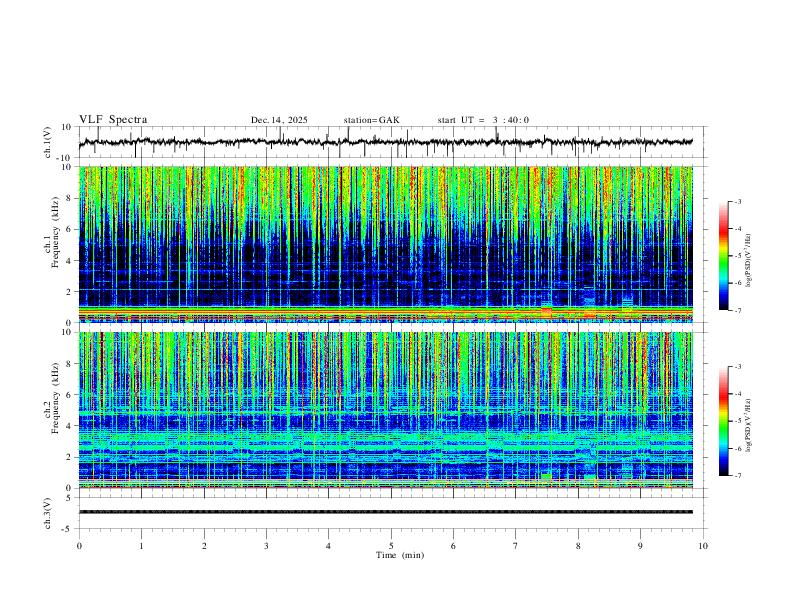Click the "-3" label on ch.1 colorbar
The image size is (792, 612).
[737, 201]
